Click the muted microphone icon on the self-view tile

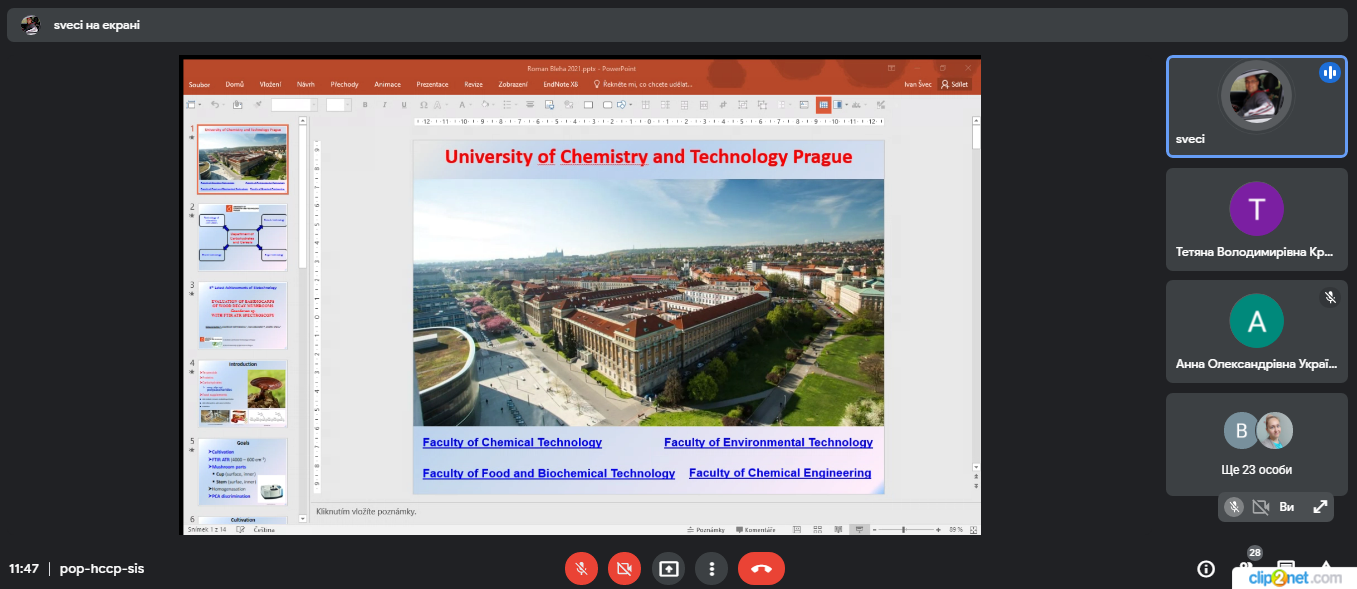1235,507
